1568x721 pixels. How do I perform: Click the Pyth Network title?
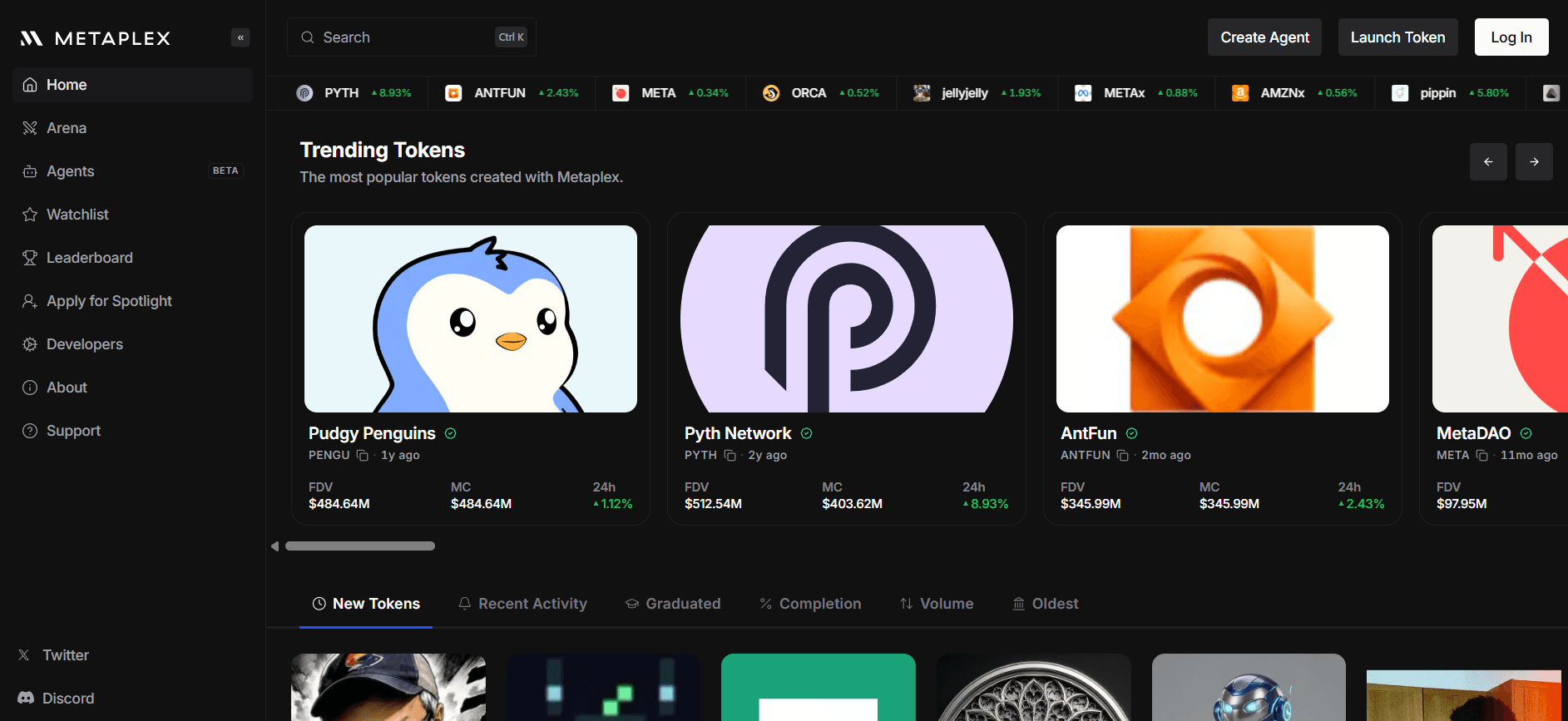click(x=738, y=433)
